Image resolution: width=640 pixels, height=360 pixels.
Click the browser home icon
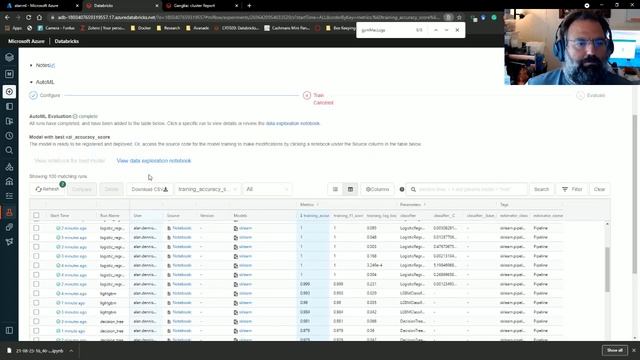pyautogui.click(x=39, y=18)
